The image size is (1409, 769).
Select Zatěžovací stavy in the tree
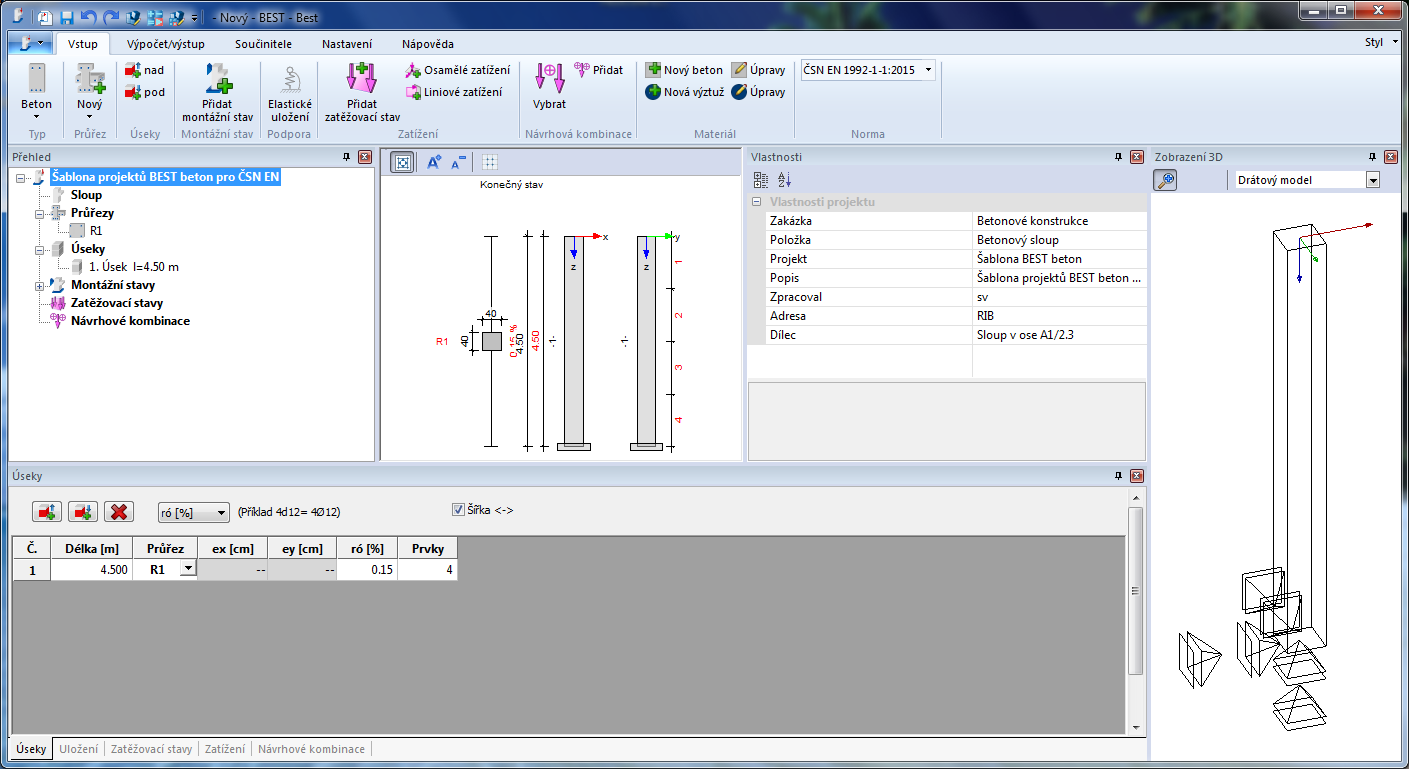(x=117, y=303)
